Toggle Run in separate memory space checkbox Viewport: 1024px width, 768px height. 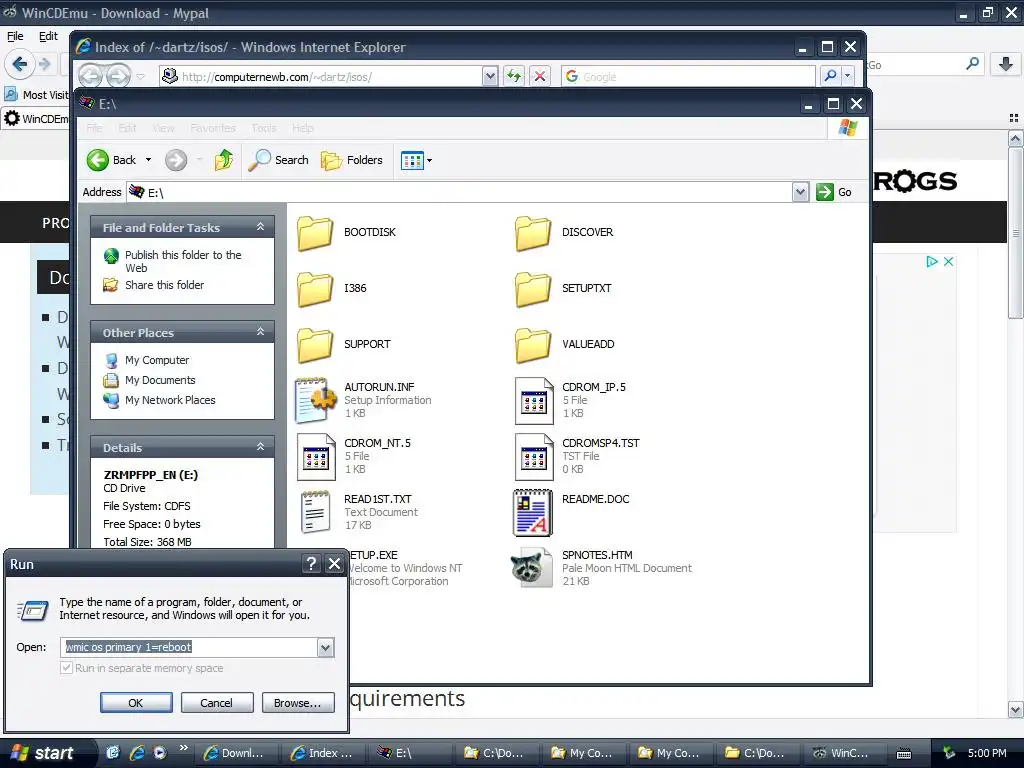tap(66, 668)
